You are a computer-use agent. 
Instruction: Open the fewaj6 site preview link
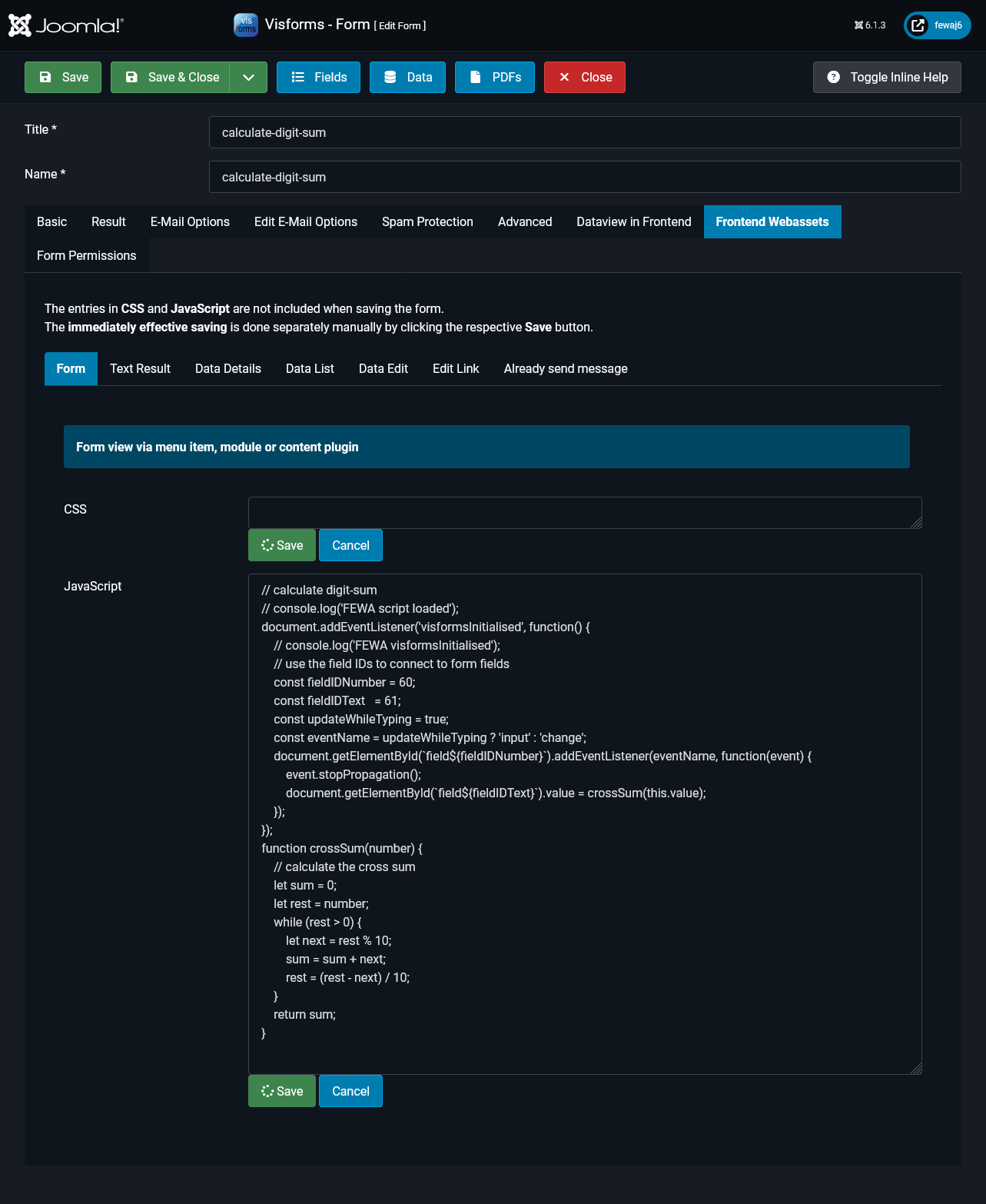938,25
